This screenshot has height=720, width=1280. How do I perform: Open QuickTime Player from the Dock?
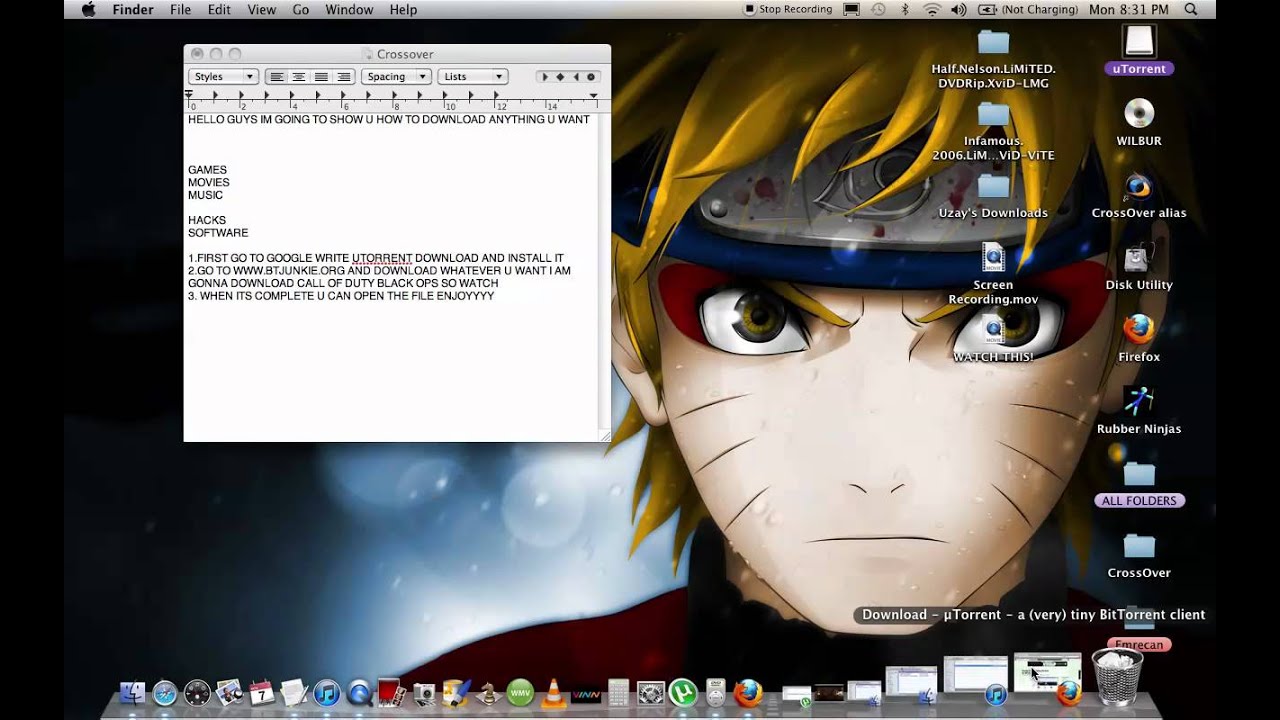click(x=358, y=692)
